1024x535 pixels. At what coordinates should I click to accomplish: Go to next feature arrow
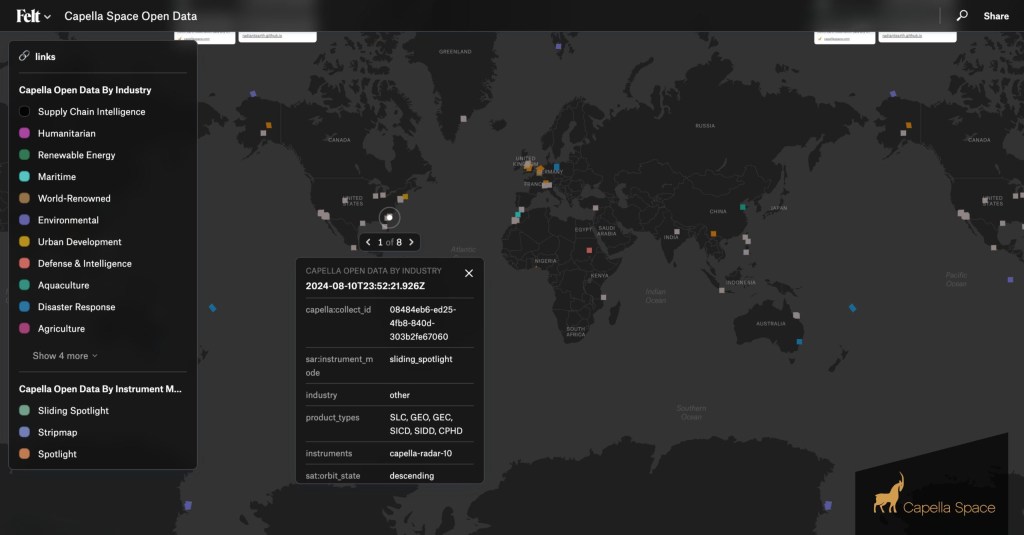pyautogui.click(x=411, y=242)
